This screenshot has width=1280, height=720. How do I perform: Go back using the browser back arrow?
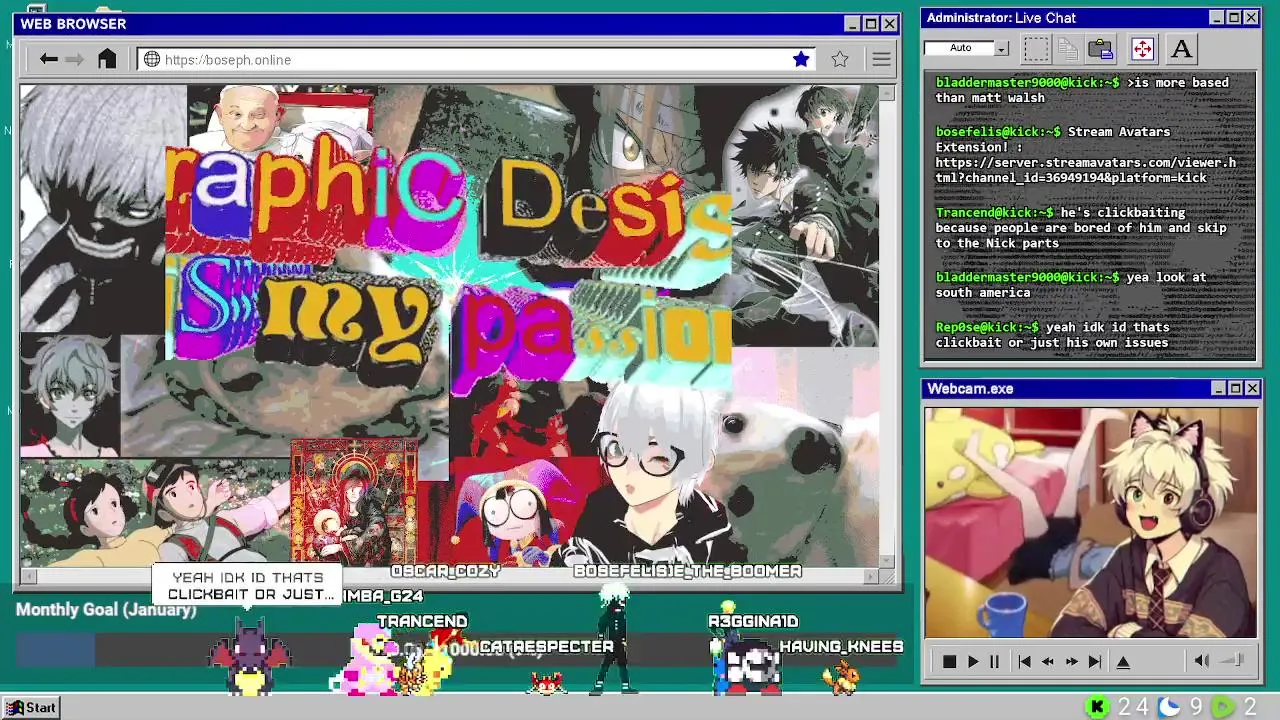pyautogui.click(x=48, y=60)
